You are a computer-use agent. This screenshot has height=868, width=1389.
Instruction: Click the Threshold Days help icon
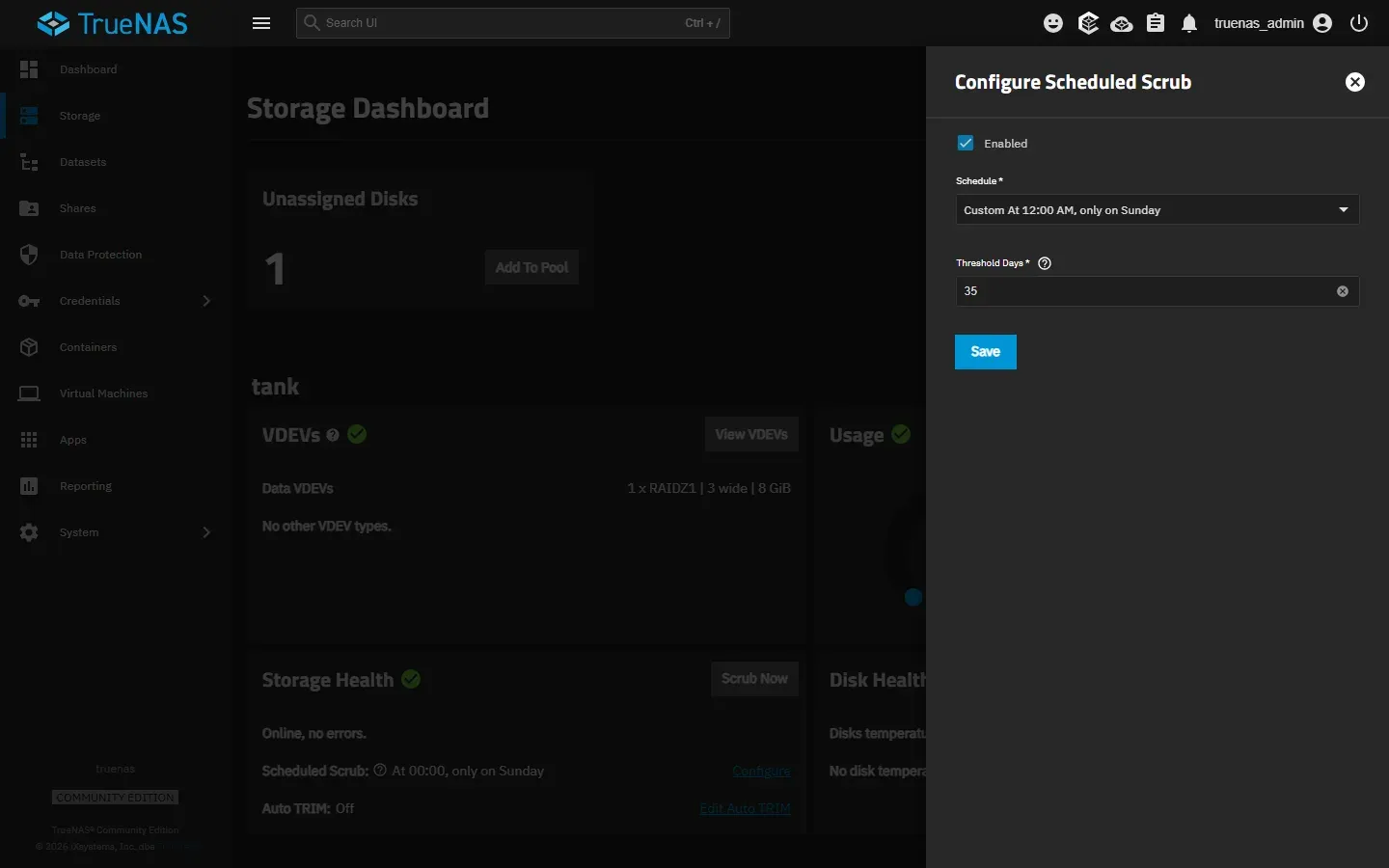(1045, 262)
